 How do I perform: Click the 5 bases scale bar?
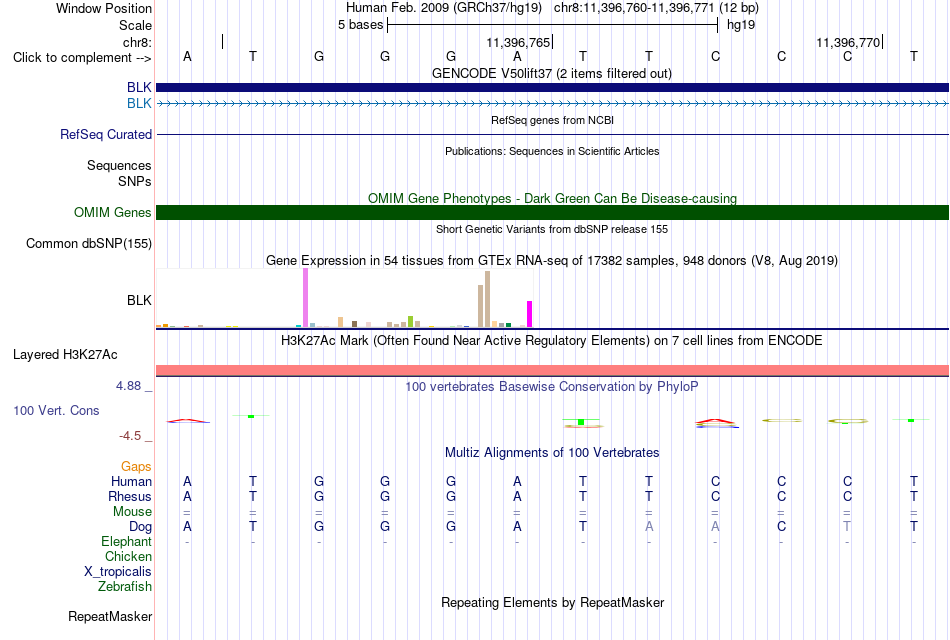(x=552, y=25)
